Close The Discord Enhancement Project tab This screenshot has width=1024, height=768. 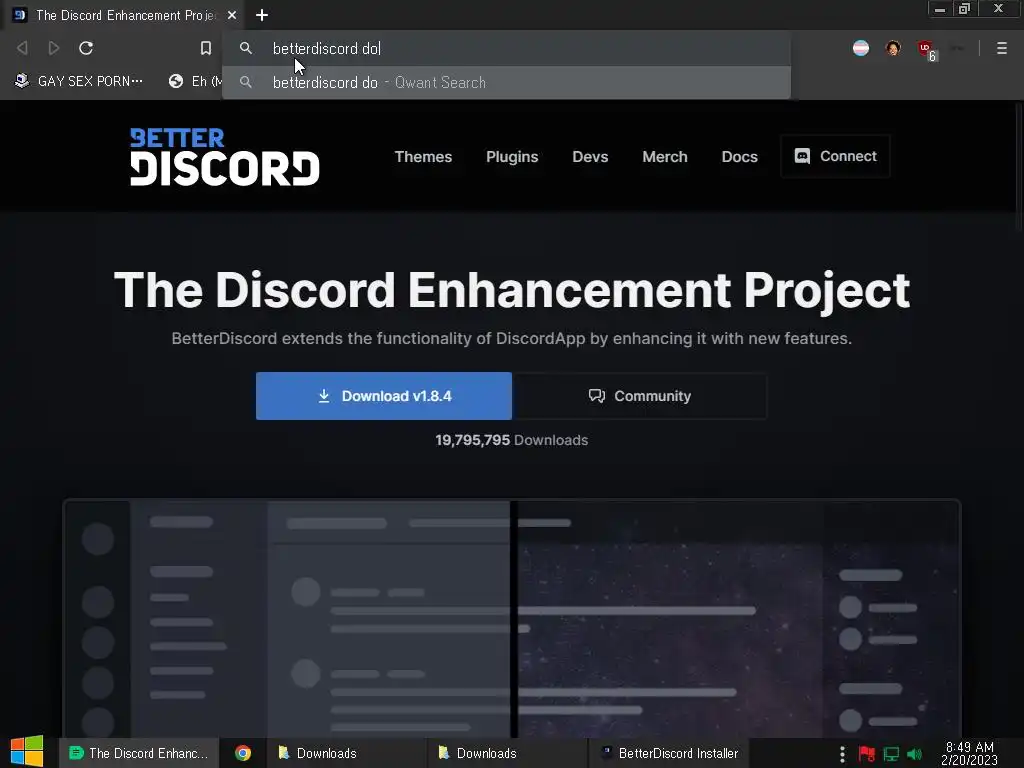tap(231, 15)
